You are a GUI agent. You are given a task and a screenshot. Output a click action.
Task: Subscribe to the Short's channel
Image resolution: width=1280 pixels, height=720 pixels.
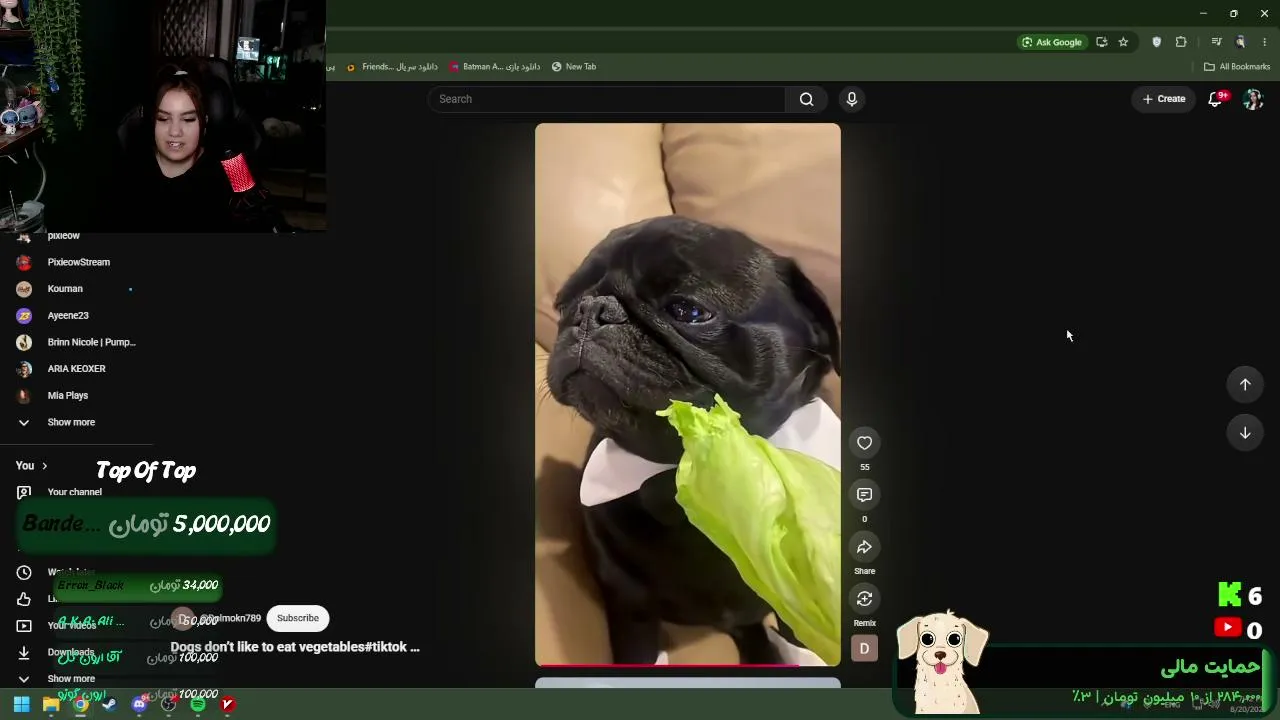[x=298, y=618]
